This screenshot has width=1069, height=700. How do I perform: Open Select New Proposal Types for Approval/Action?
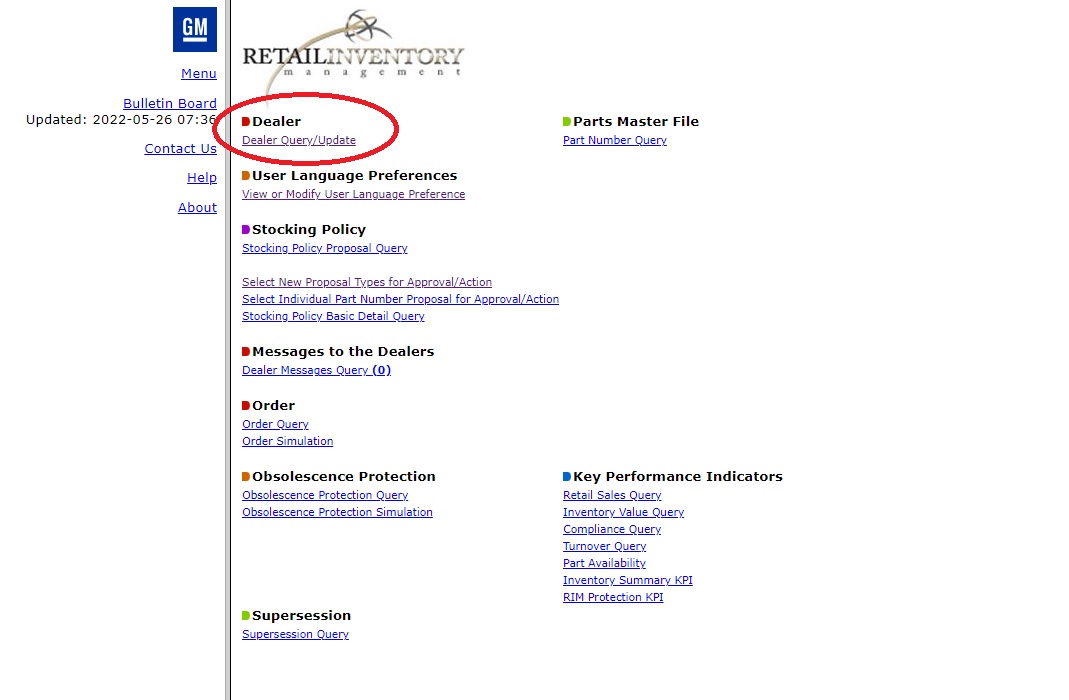pos(367,282)
